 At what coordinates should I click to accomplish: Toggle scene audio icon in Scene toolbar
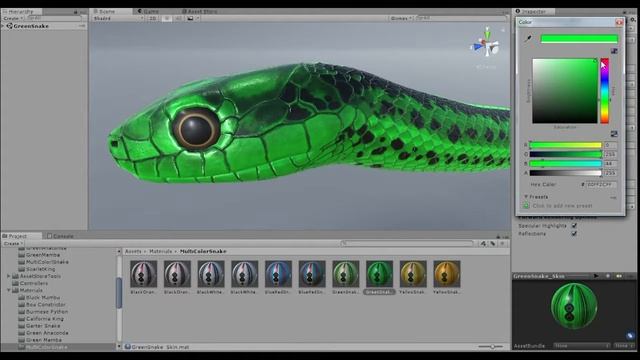click(178, 18)
